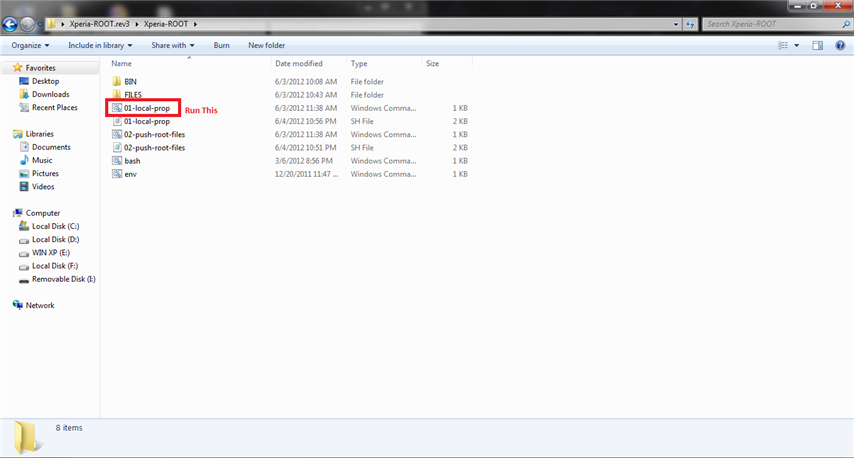Click the search magnifier icon
Image resolution: width=854 pixels, height=458 pixels.
[x=846, y=24]
